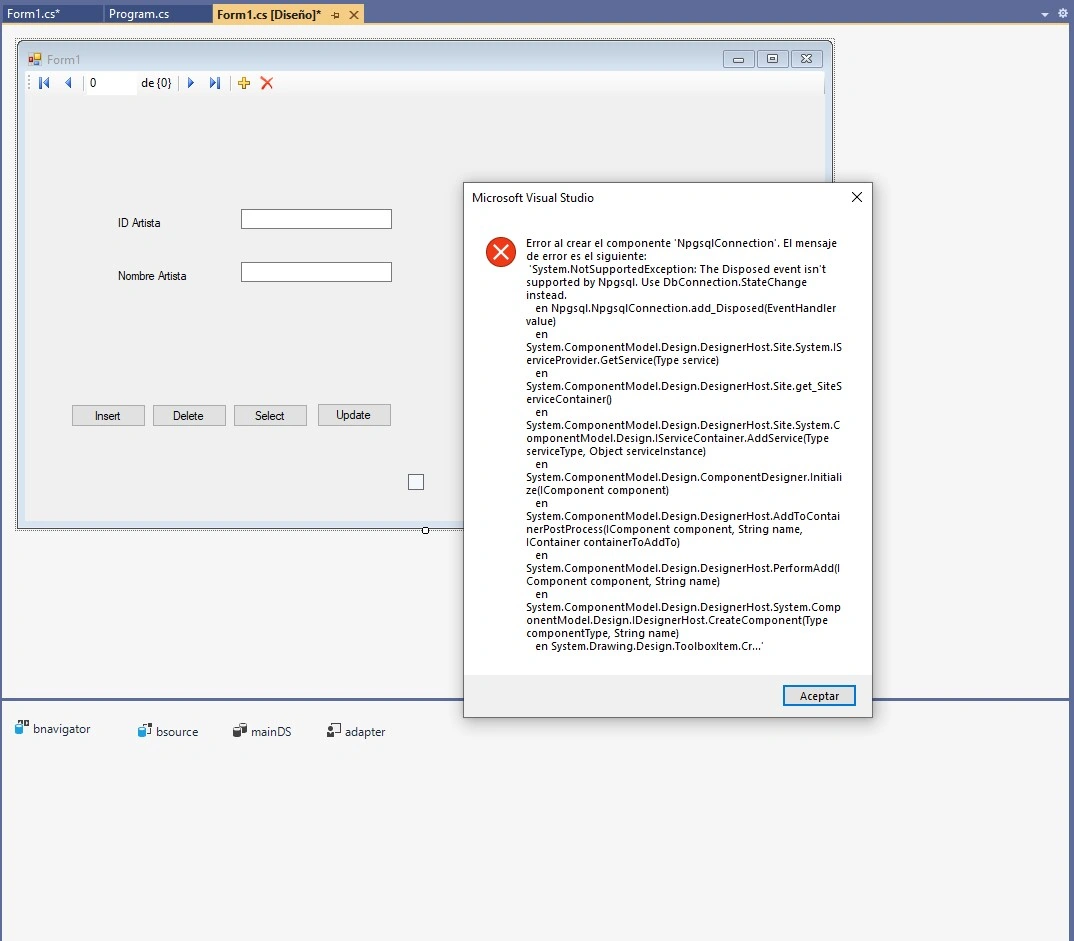Click the ID Artista text box

click(x=316, y=219)
